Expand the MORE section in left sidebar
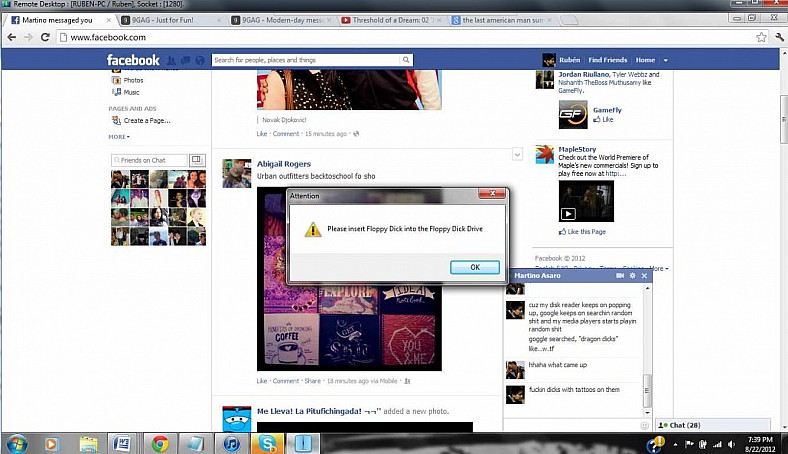 119,136
